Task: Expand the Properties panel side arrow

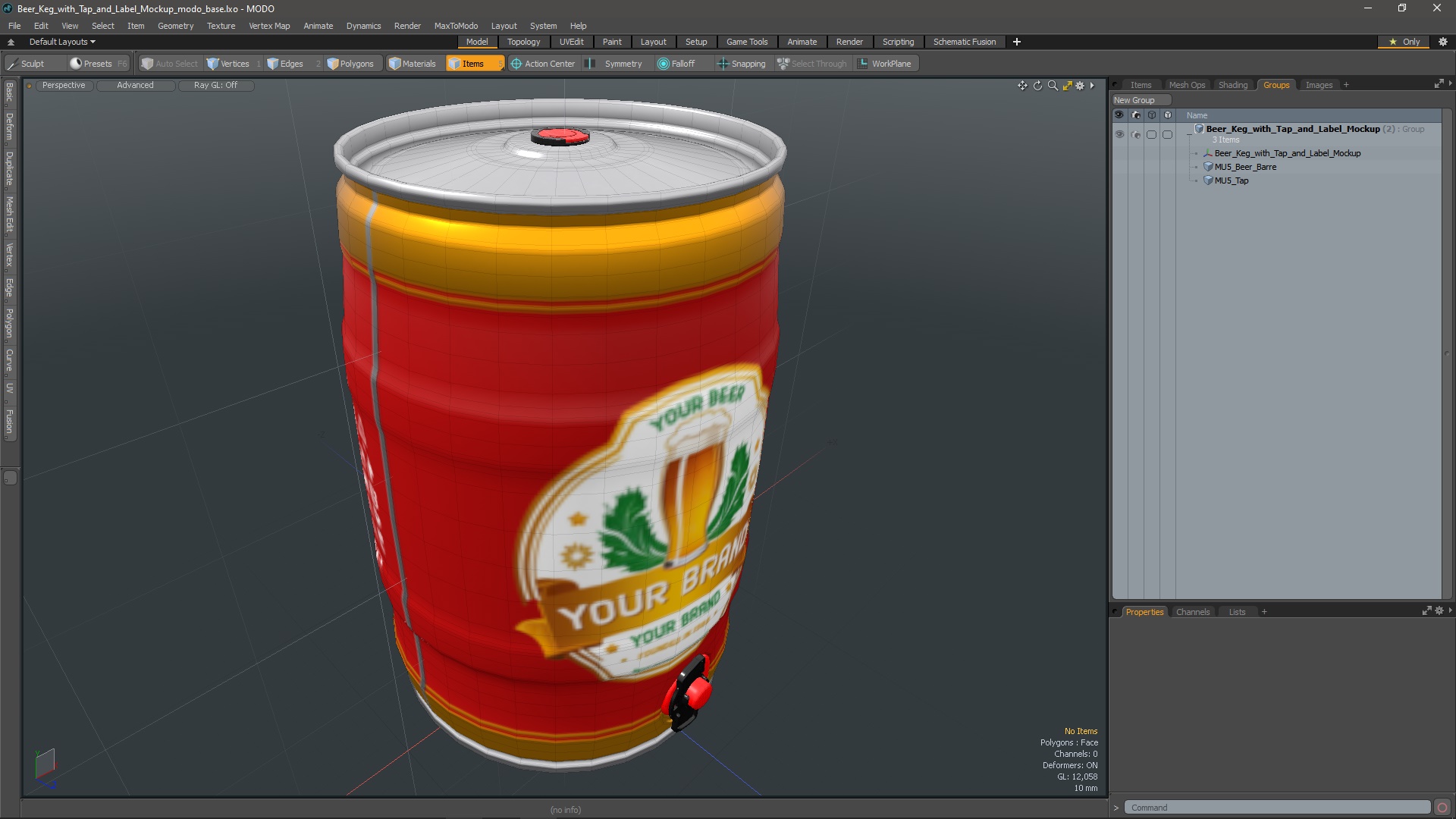Action: tap(1450, 610)
